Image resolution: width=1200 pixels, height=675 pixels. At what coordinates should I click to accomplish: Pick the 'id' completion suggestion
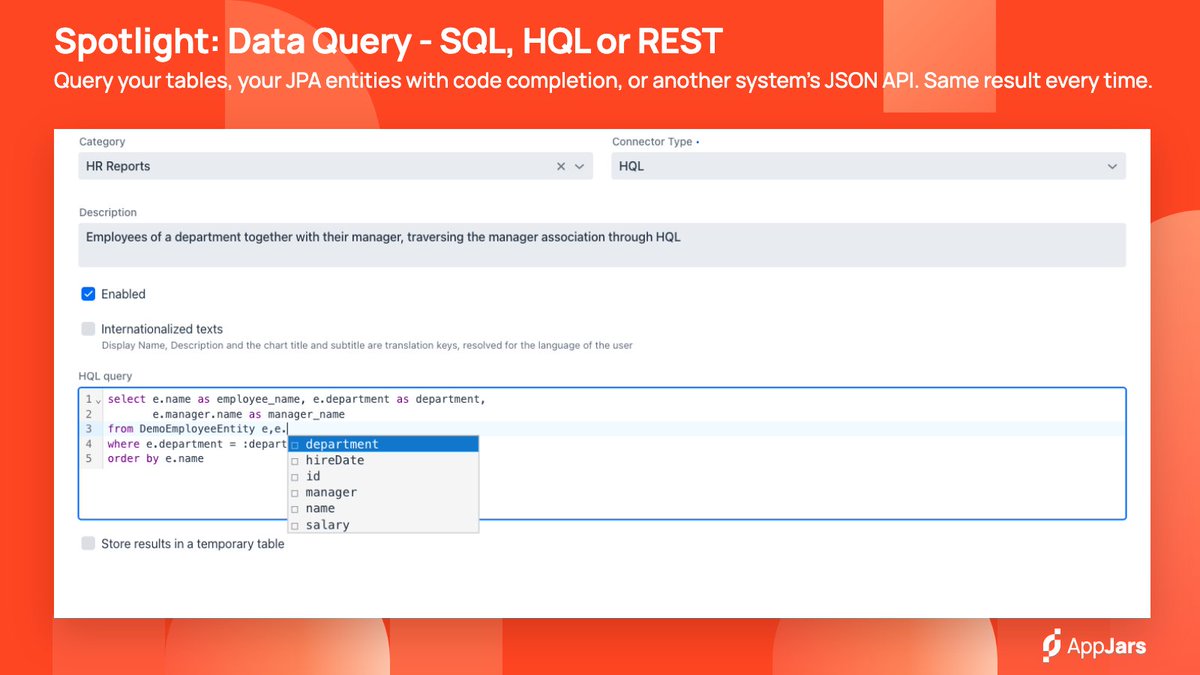pyautogui.click(x=383, y=476)
